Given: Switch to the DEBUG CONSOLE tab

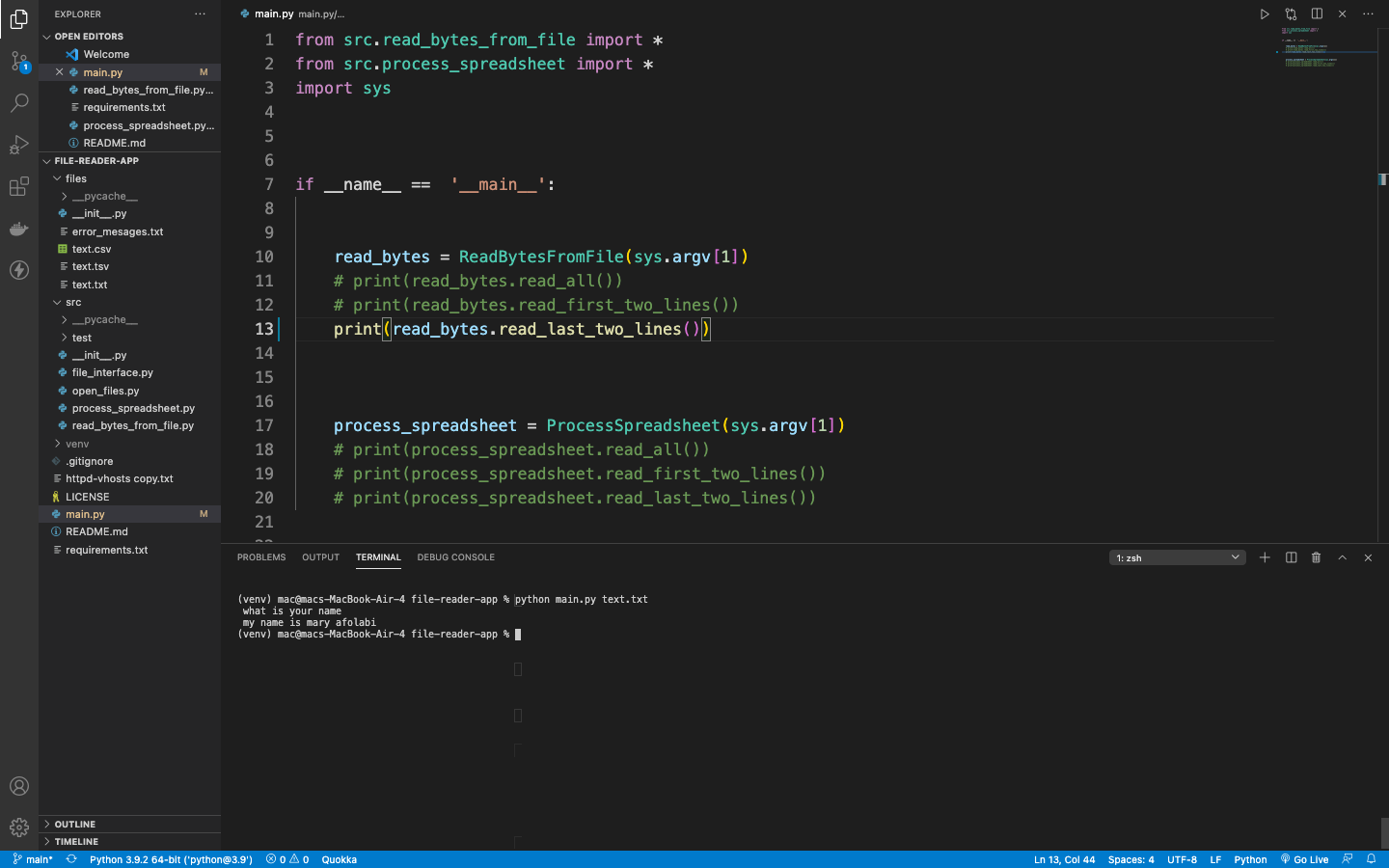Looking at the screenshot, I should tap(456, 557).
